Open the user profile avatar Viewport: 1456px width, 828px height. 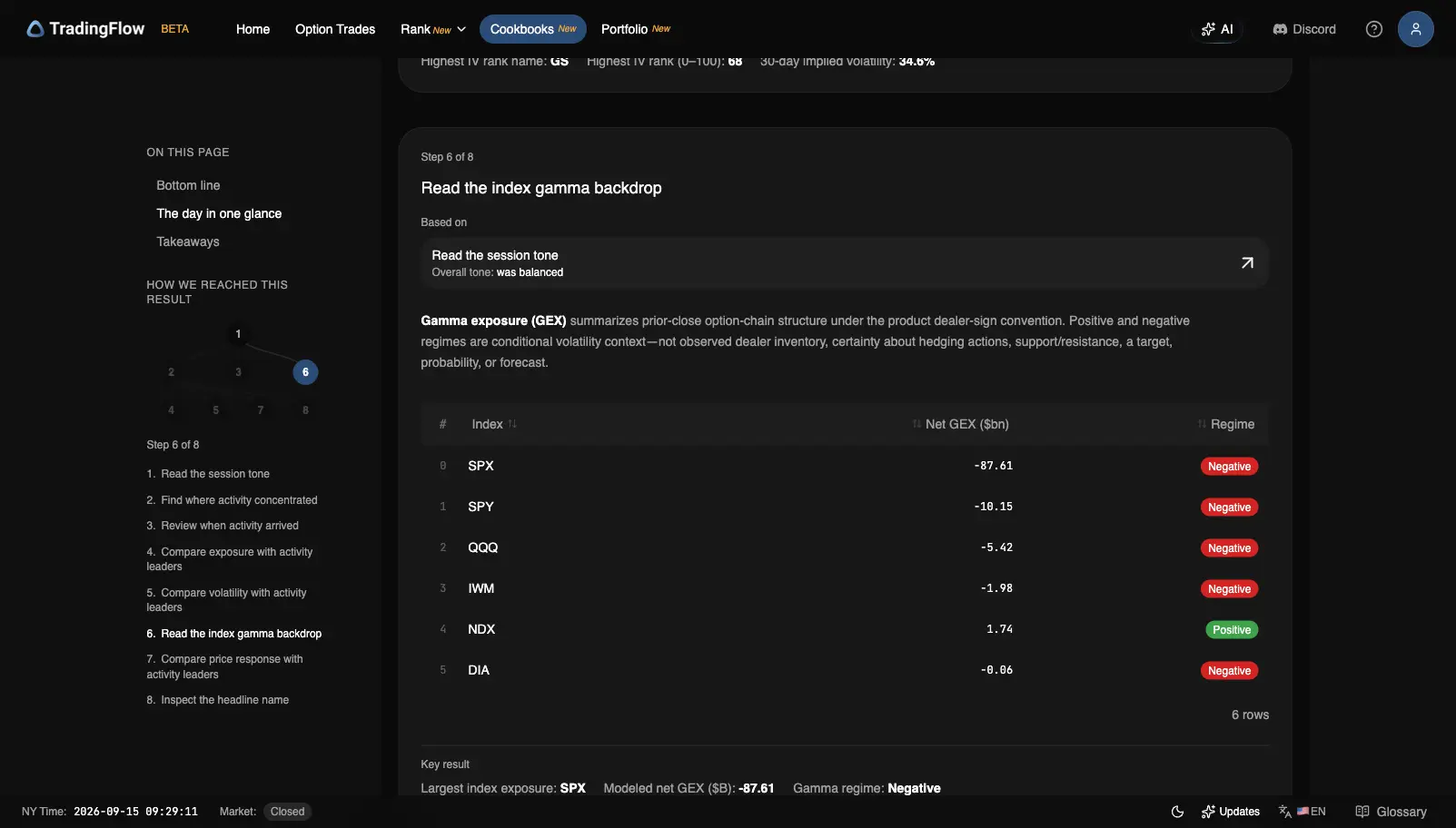tap(1416, 29)
